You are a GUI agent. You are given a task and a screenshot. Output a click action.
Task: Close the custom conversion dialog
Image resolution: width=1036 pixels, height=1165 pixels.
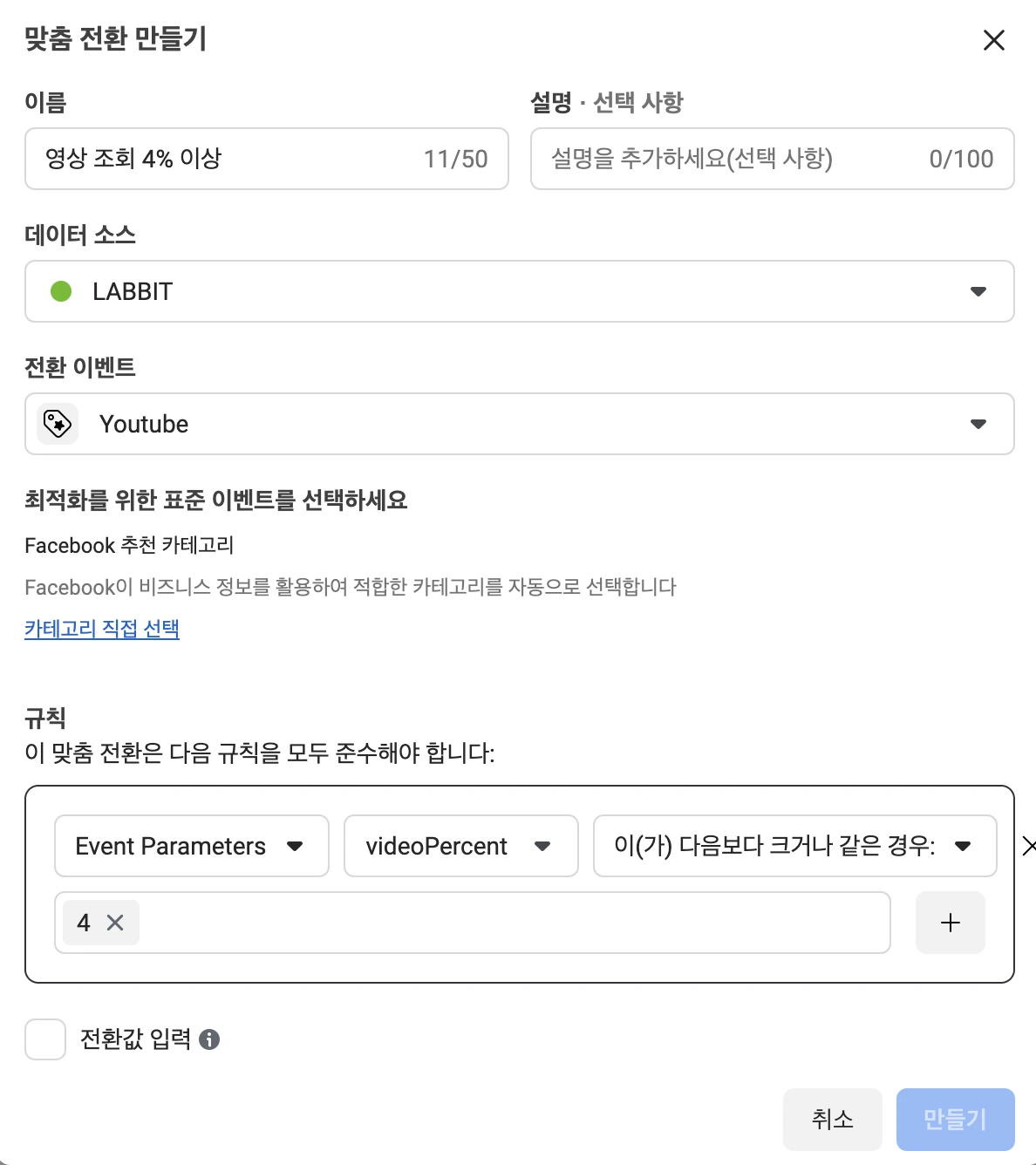pos(994,40)
